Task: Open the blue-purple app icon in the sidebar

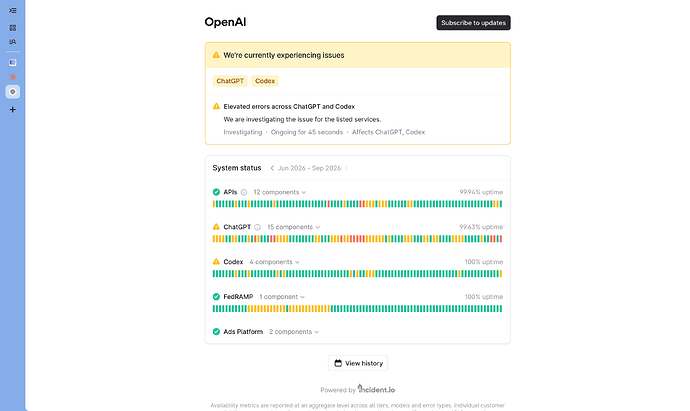Action: pos(13,62)
